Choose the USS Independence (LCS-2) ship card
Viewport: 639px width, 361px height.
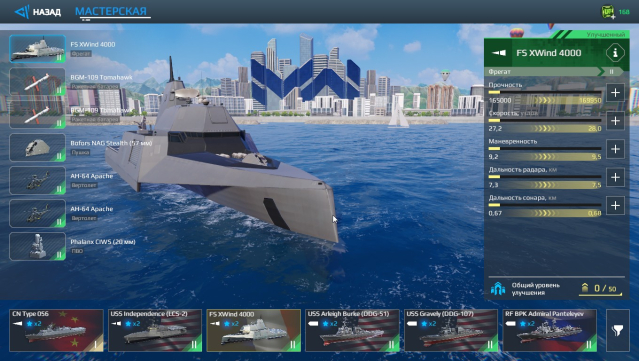[x=155, y=330]
